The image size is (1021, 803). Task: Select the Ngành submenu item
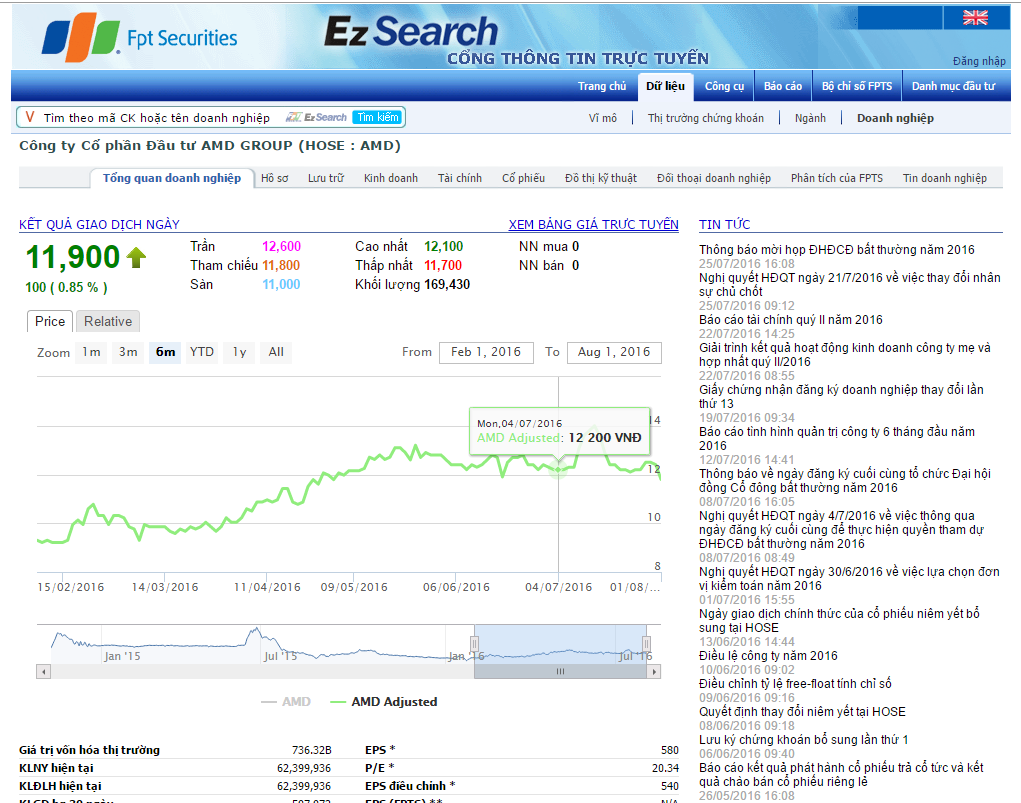810,118
